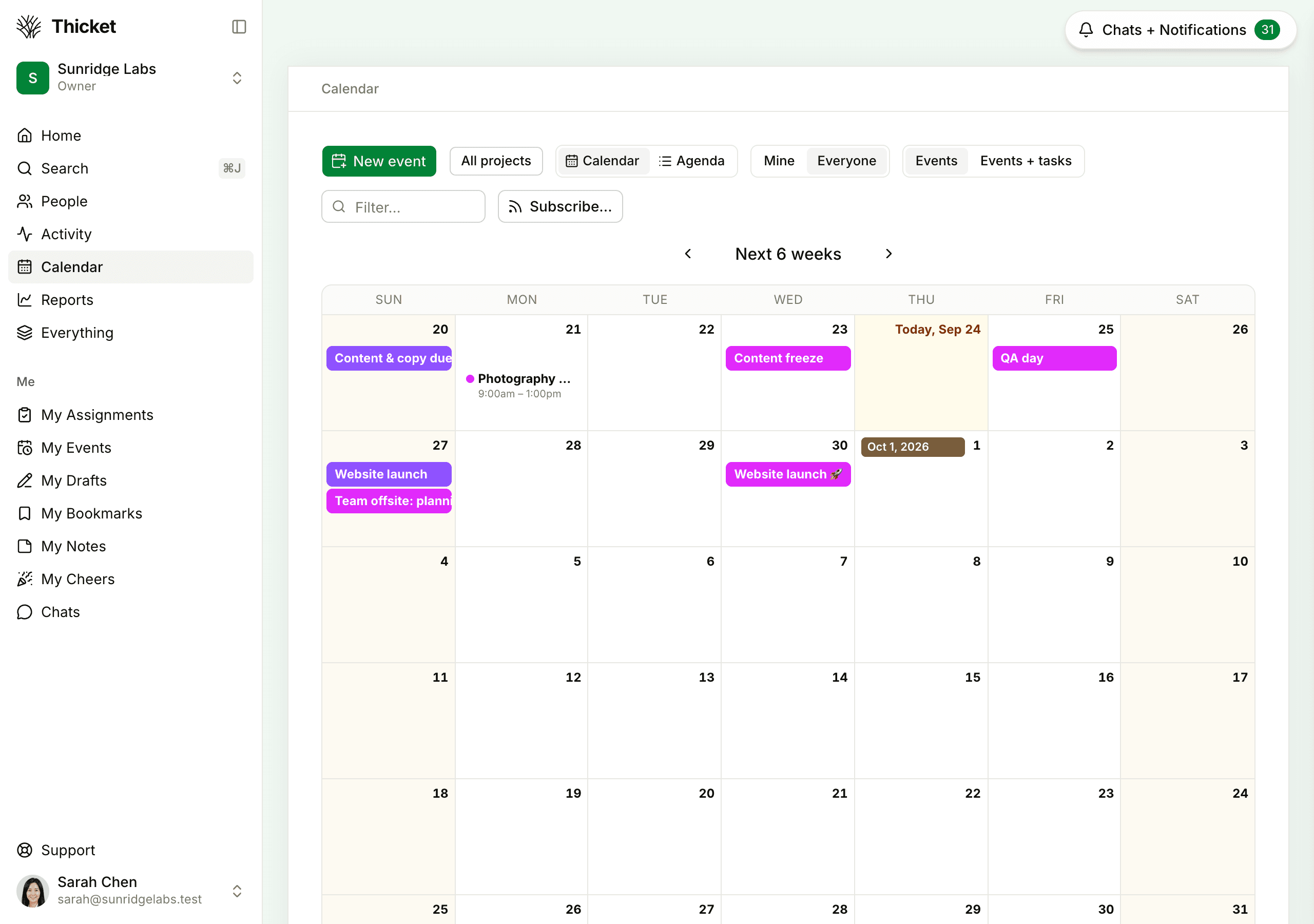Switch to Calendar view toggle
1314x924 pixels.
[x=603, y=161]
